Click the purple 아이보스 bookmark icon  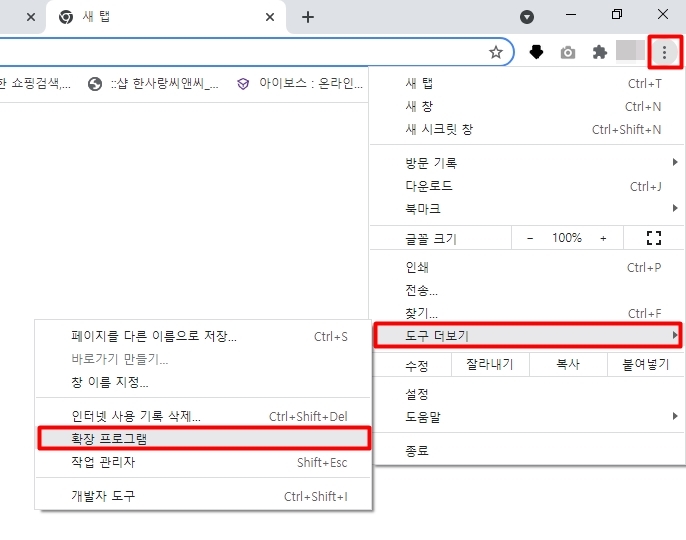coord(243,84)
